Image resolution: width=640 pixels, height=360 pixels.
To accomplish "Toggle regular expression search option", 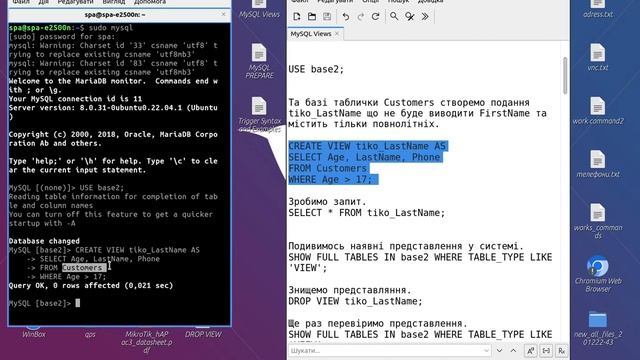I will (x=562, y=351).
